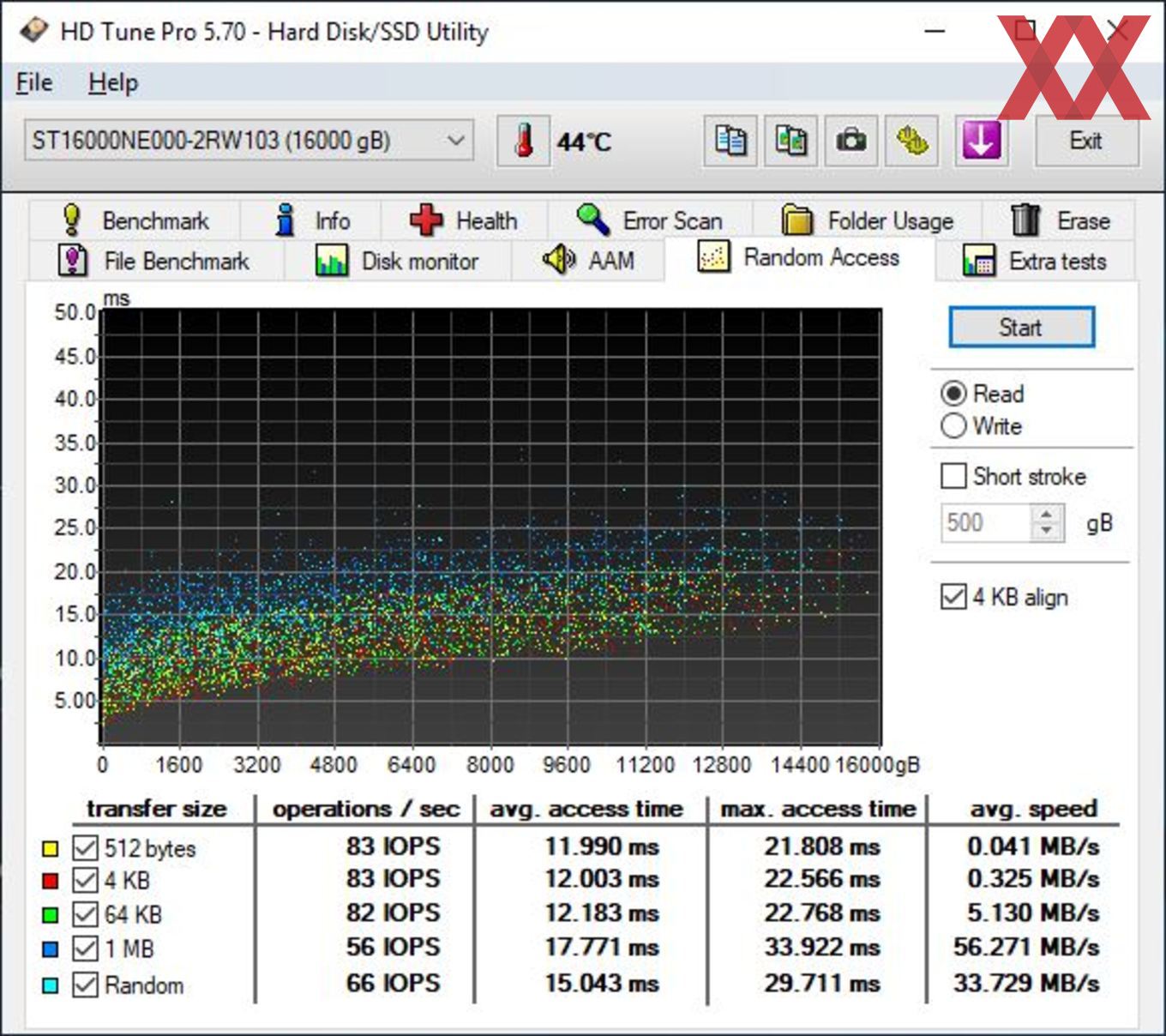
Task: Open the File Benchmark tab
Action: [x=155, y=260]
